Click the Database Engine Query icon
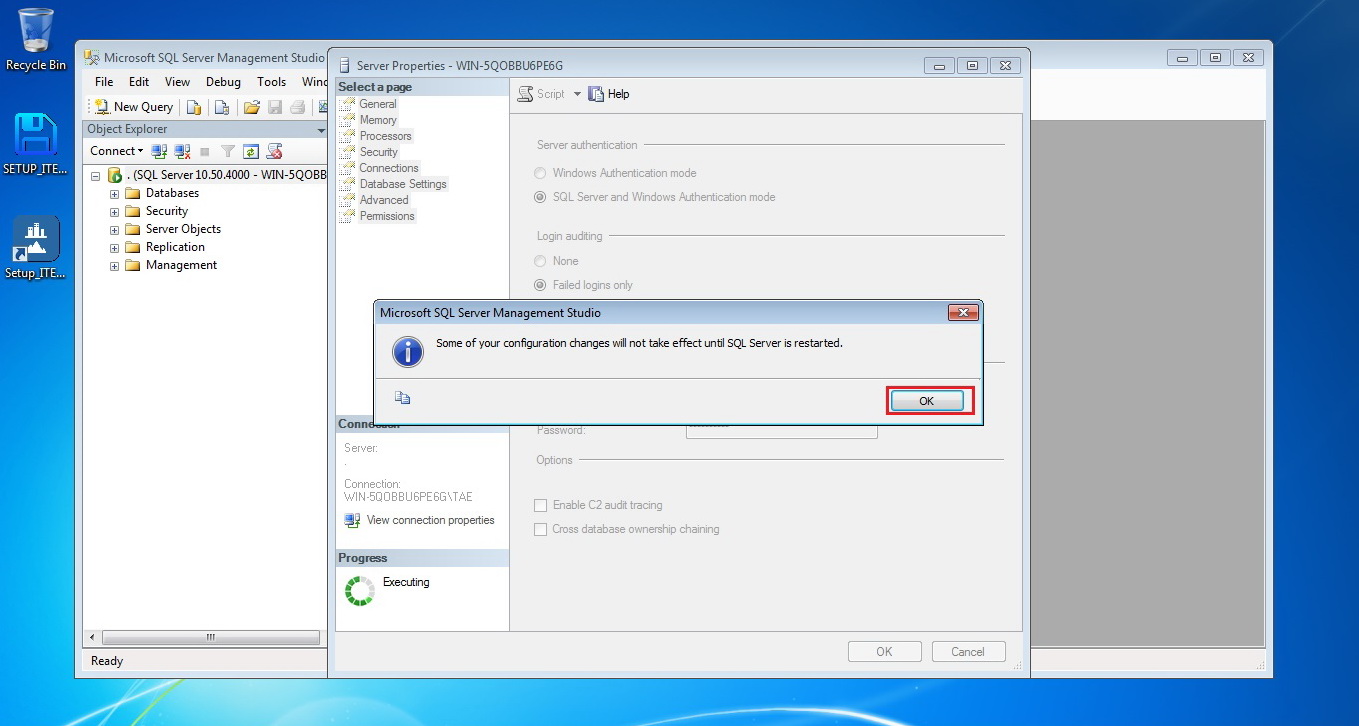The image size is (1359, 726). [x=194, y=107]
